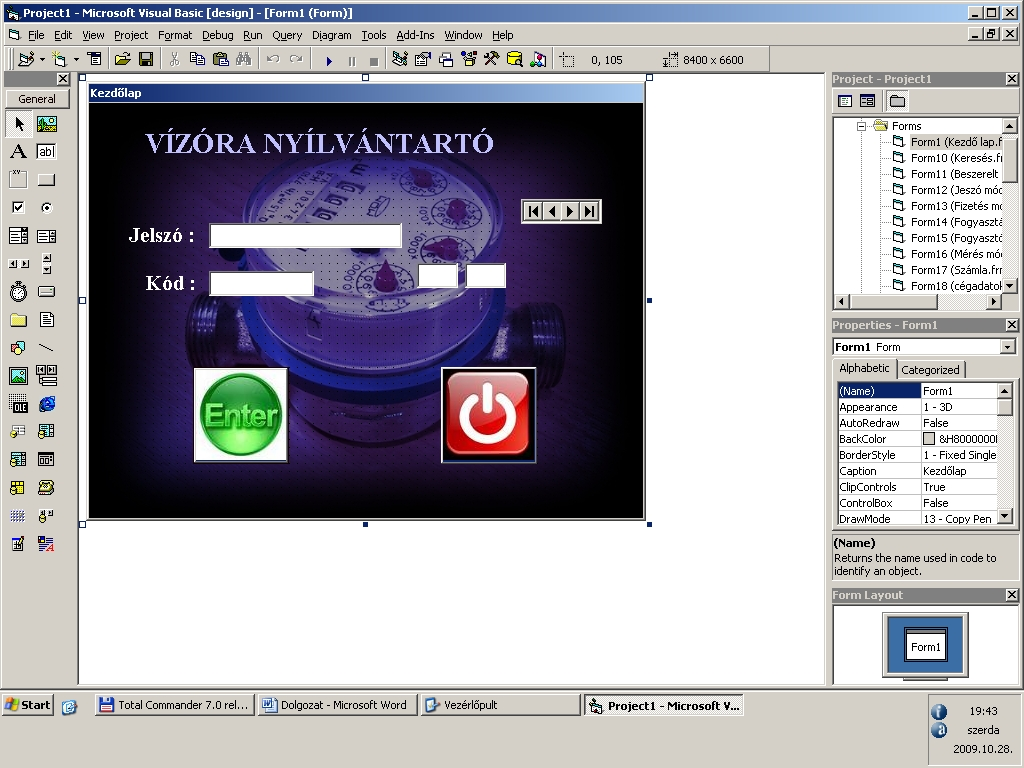Select the CheckBox control tool
The width and height of the screenshot is (1024, 768).
pyautogui.click(x=19, y=208)
